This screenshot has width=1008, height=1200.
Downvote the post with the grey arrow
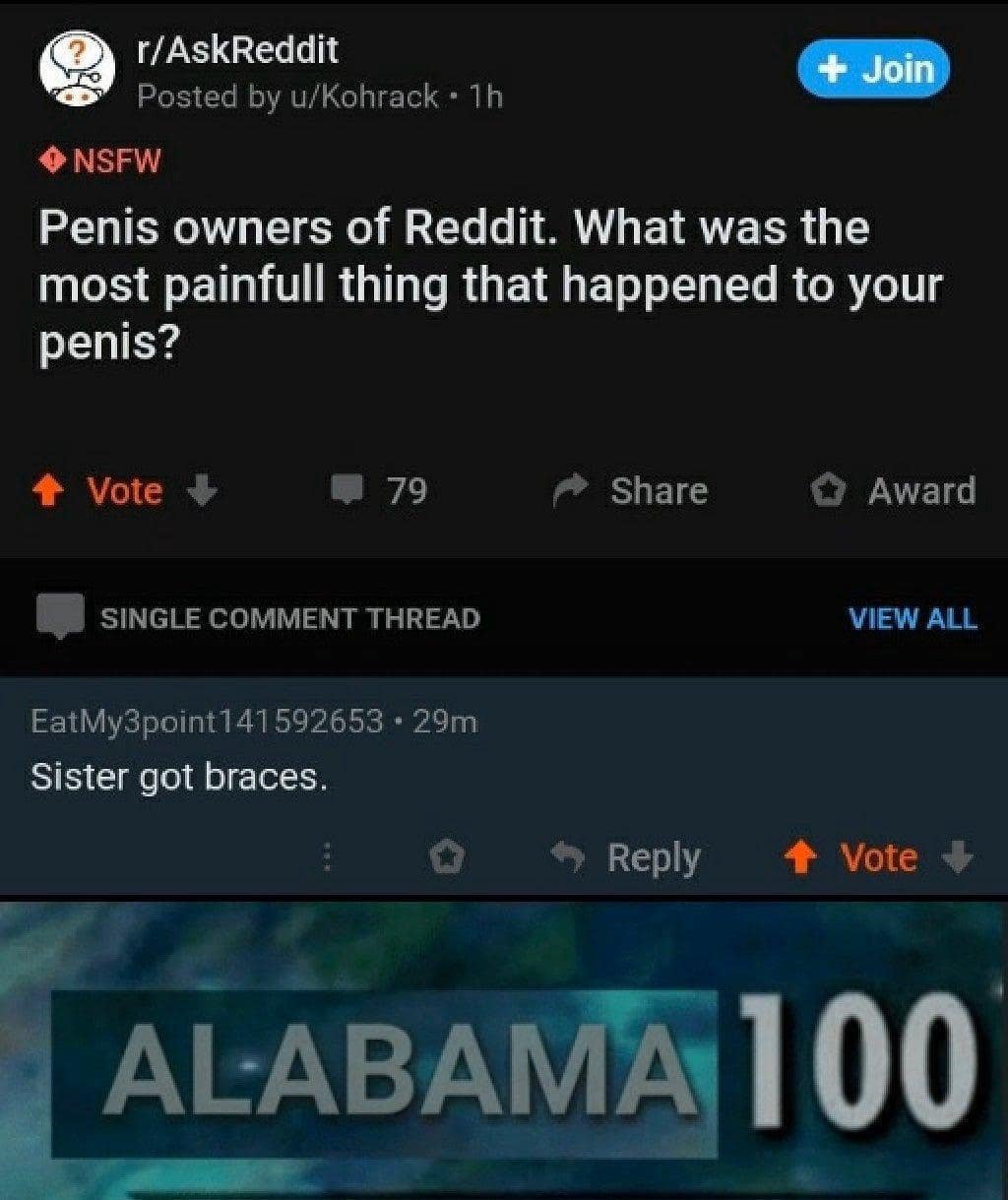point(201,489)
